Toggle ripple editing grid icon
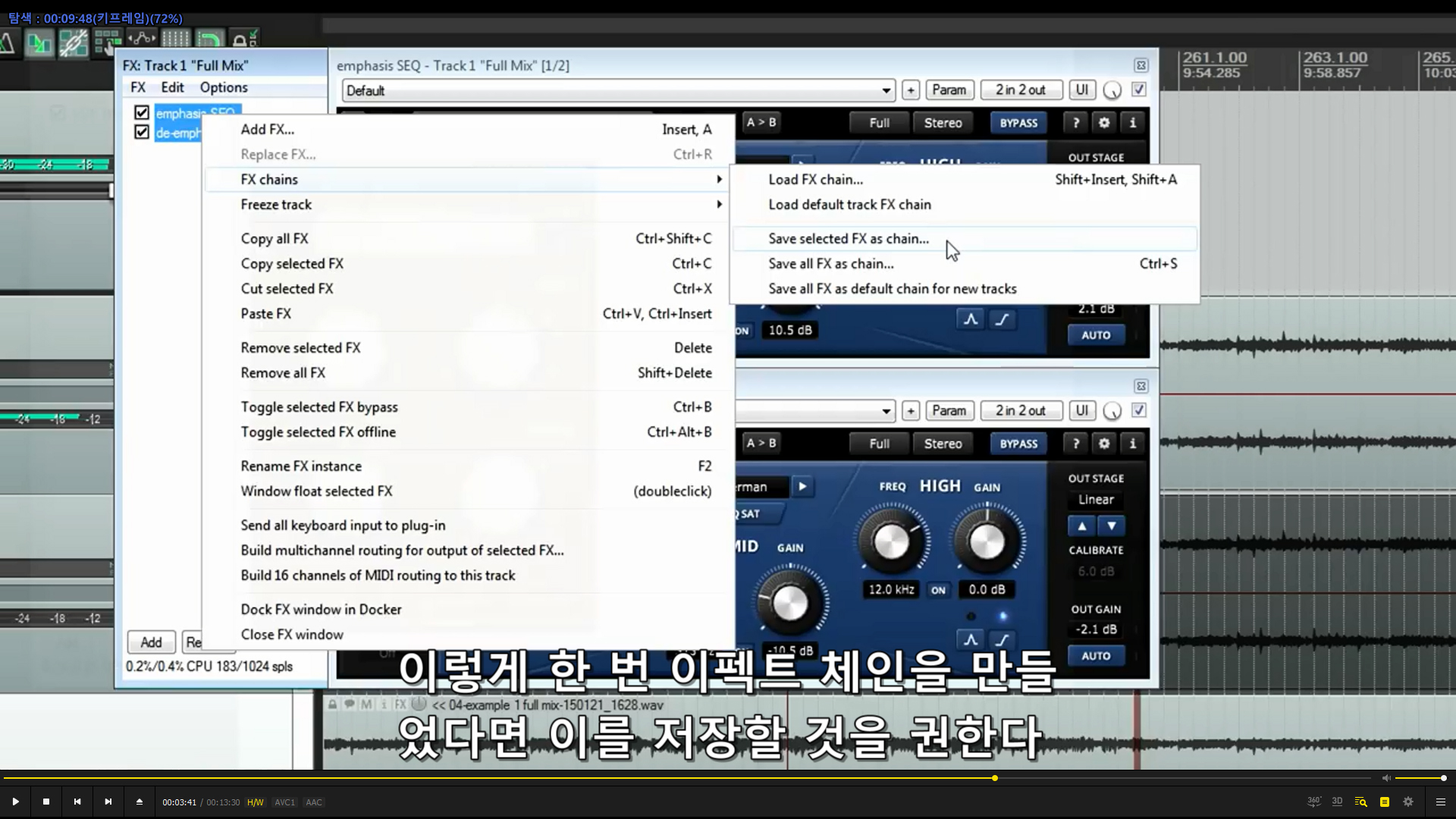Viewport: 1456px width, 819px height. point(108,42)
